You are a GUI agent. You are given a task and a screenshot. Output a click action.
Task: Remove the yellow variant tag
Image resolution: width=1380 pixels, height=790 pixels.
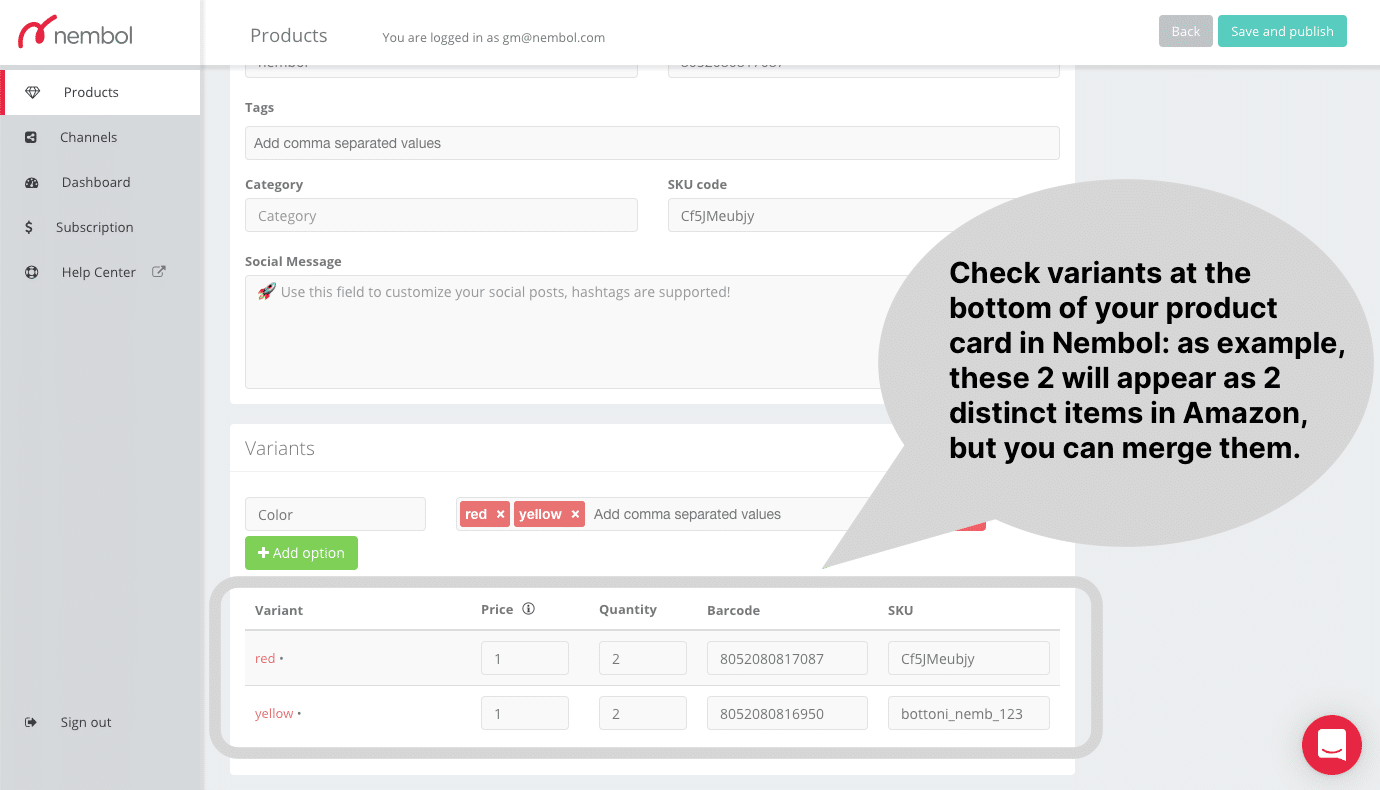click(x=575, y=513)
